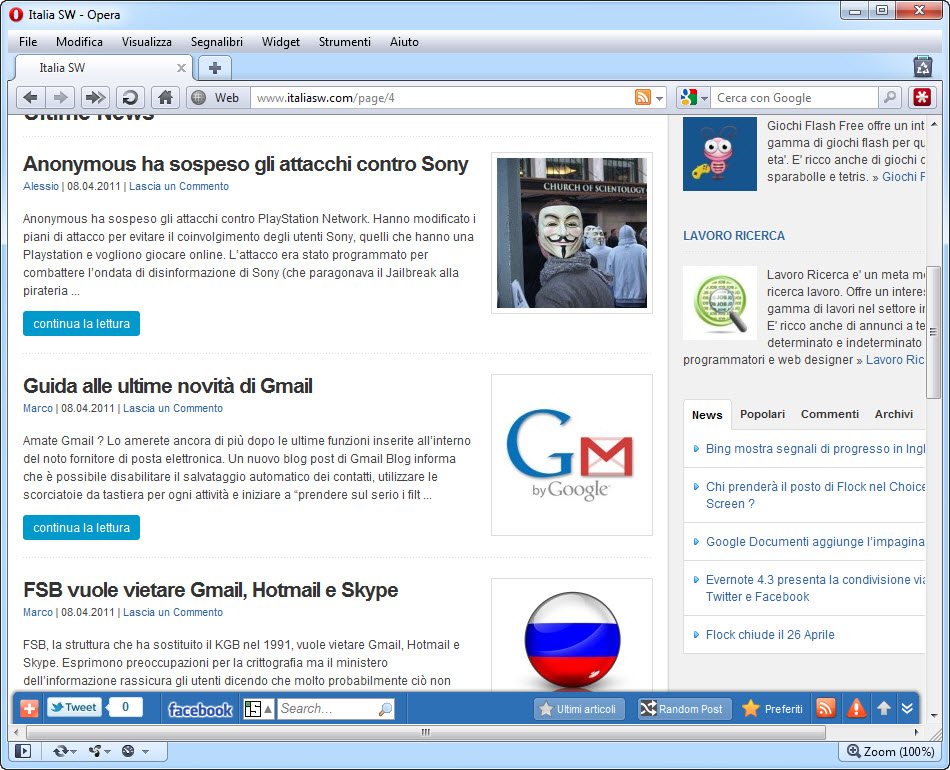Open a new tab with plus button
This screenshot has width=950, height=770.
[214, 68]
